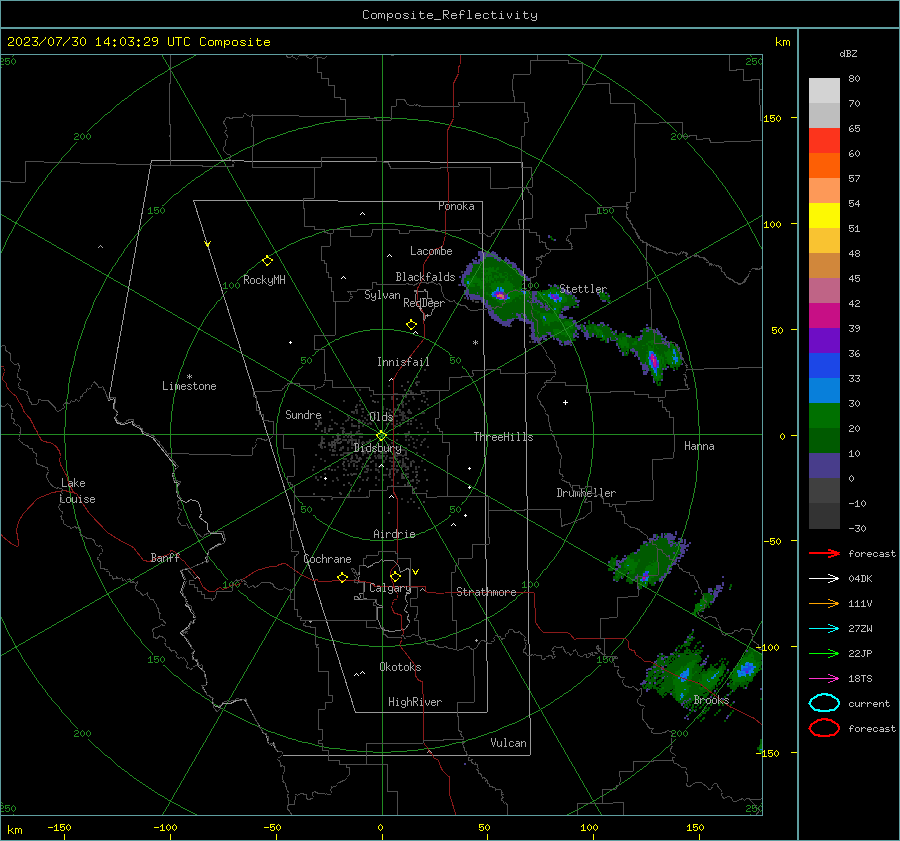This screenshot has width=900, height=841.
Task: Click the magenta 18TS arrow icon
Action: 824,679
